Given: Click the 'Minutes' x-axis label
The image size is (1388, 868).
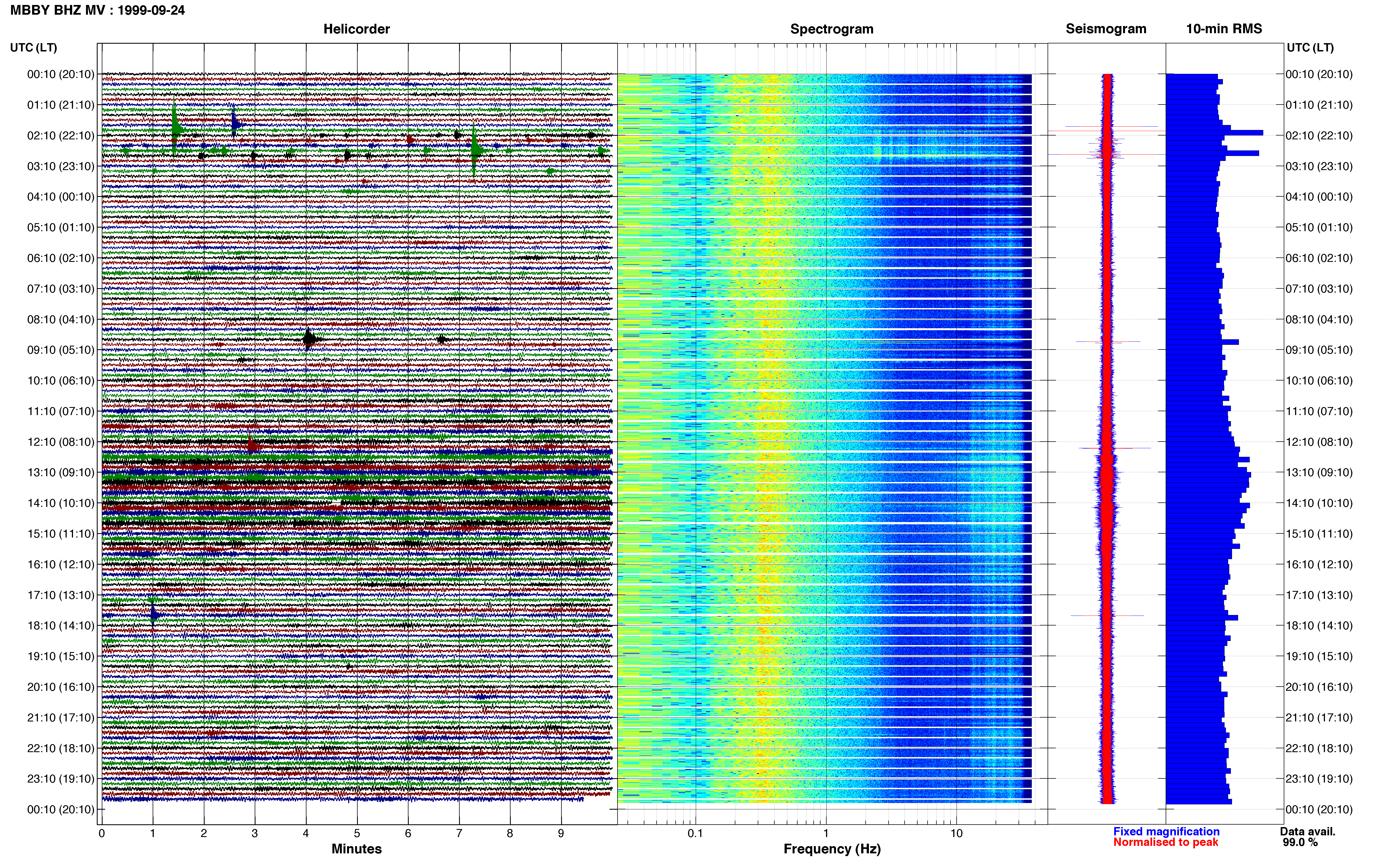Looking at the screenshot, I should (356, 848).
